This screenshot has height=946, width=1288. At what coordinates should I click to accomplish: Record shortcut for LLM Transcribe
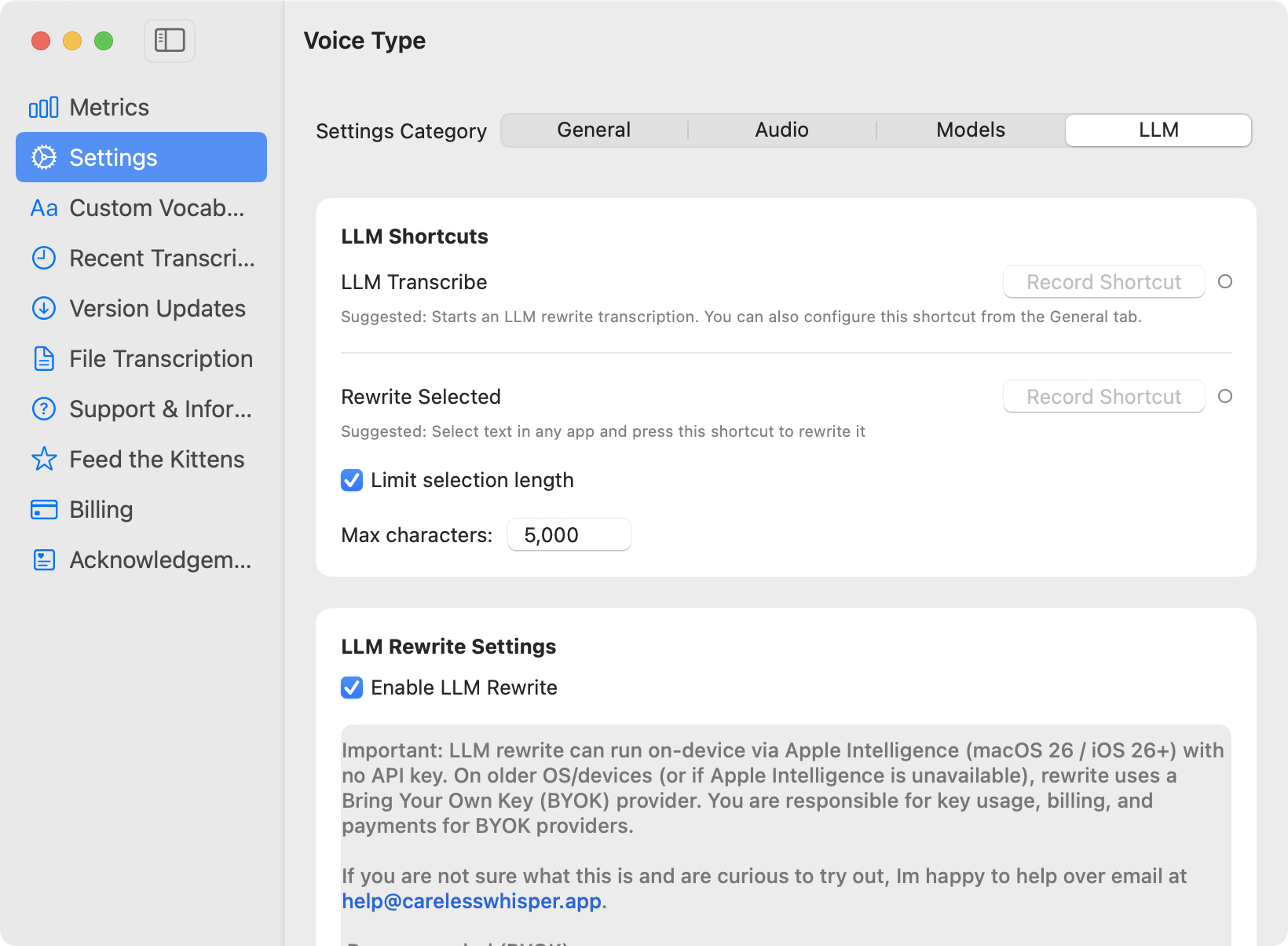(x=1104, y=282)
